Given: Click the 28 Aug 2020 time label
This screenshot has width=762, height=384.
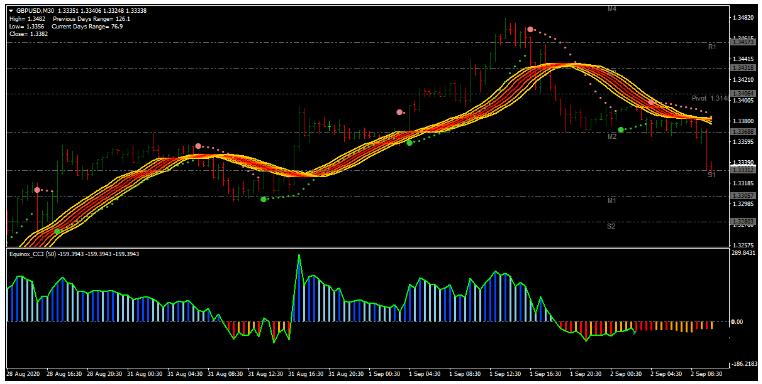Looking at the screenshot, I should [24, 374].
